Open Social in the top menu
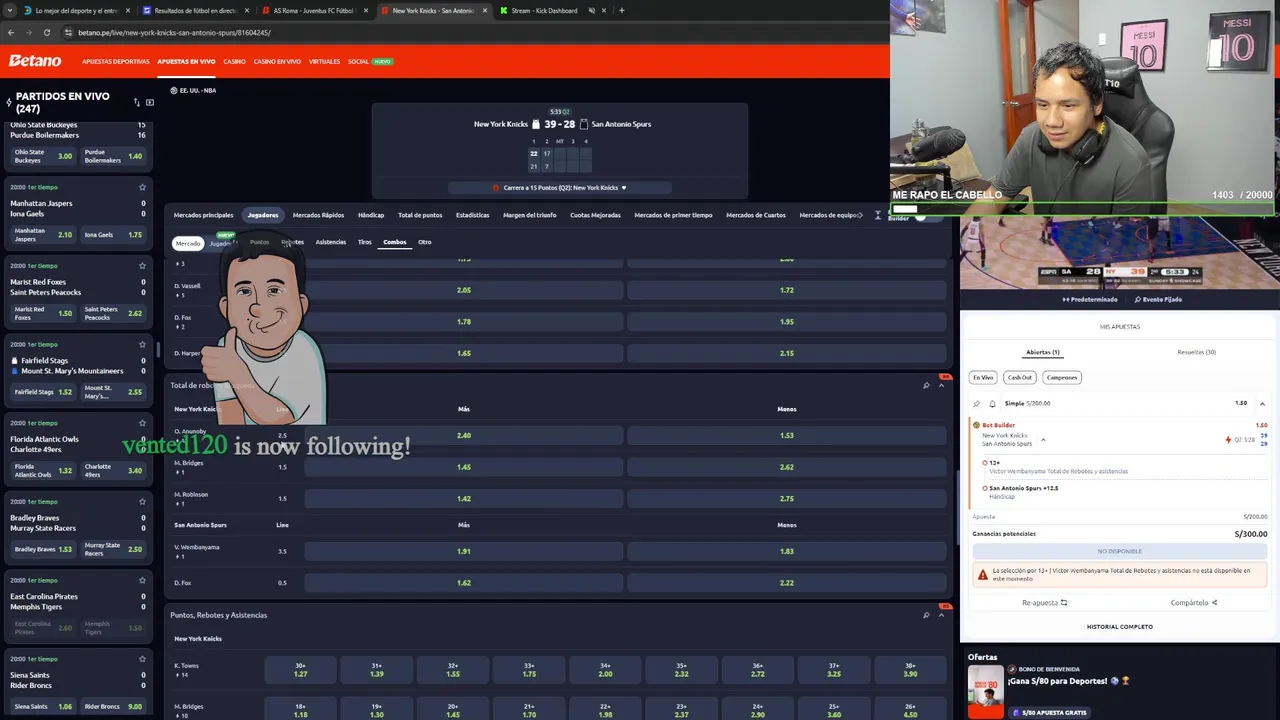This screenshot has width=1280, height=720. 358,61
